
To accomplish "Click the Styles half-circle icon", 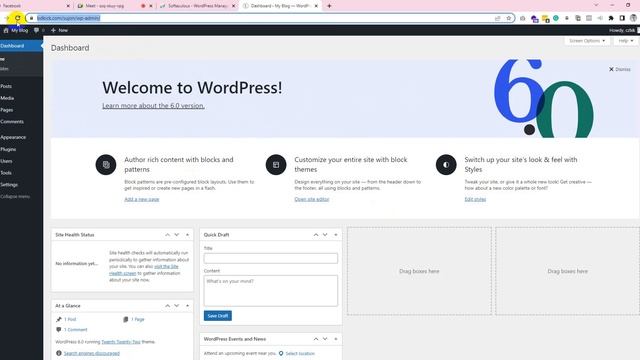I will coord(446,165).
